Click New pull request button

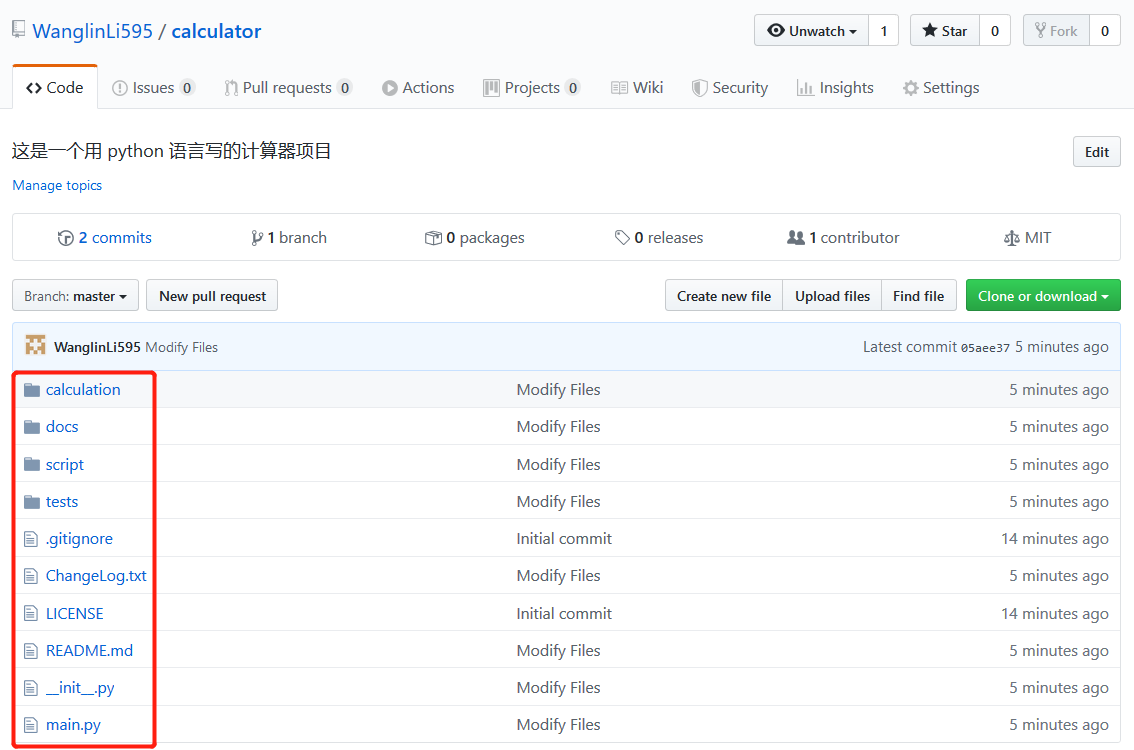(x=212, y=296)
